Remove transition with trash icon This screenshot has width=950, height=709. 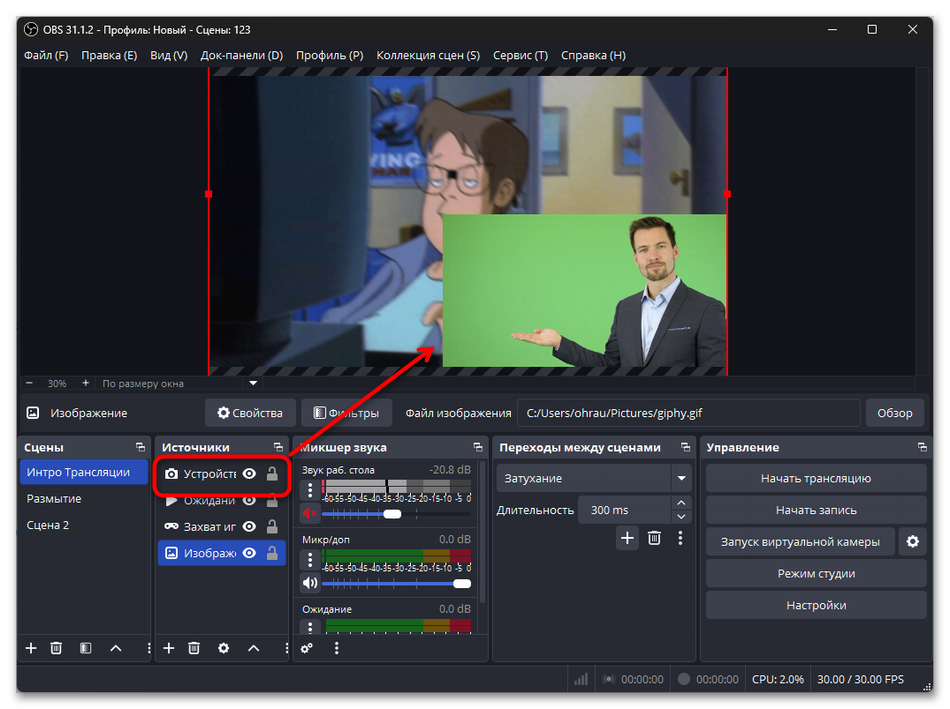[x=654, y=538]
